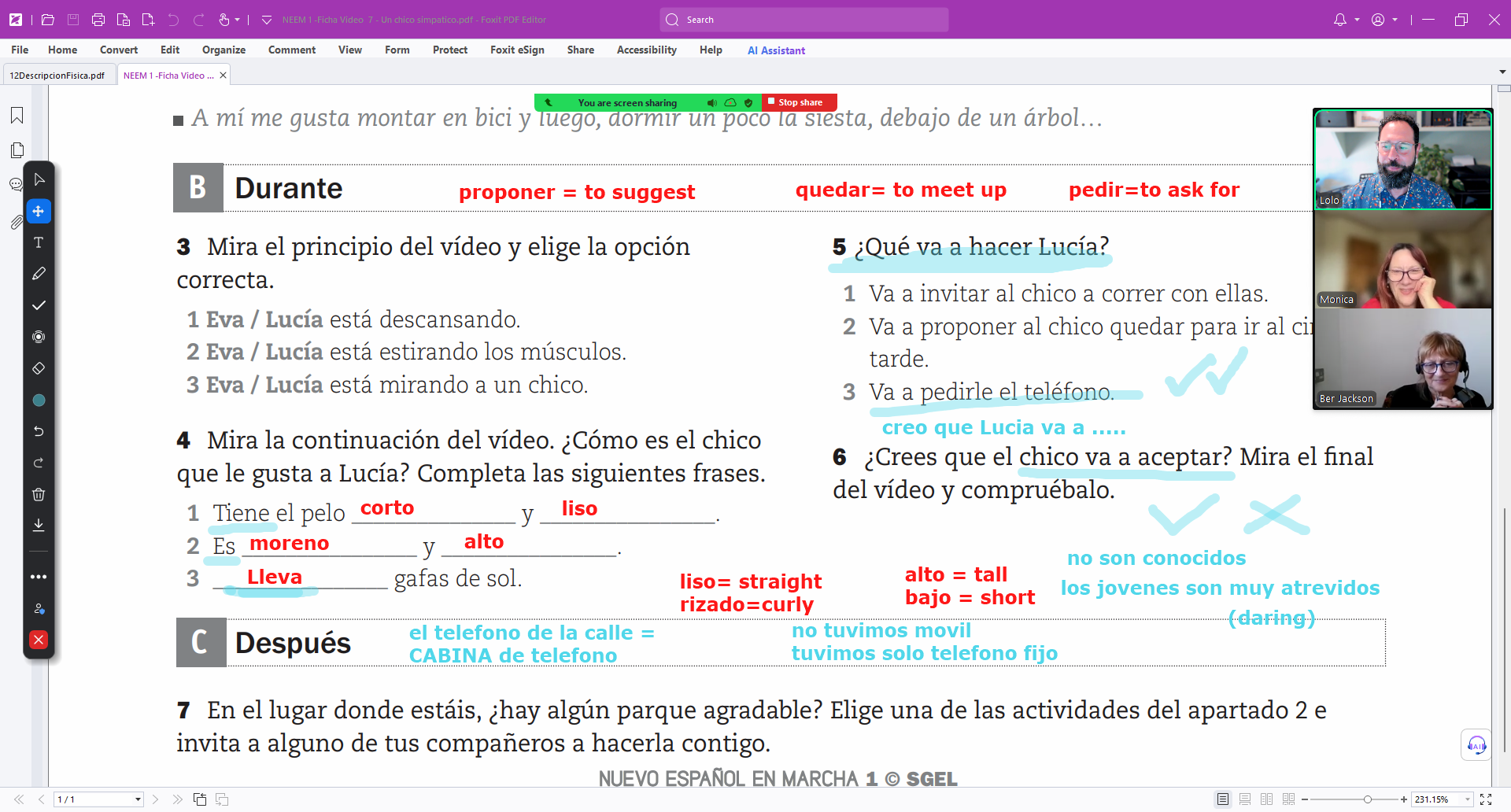Select the pencil Draw tool

39,274
